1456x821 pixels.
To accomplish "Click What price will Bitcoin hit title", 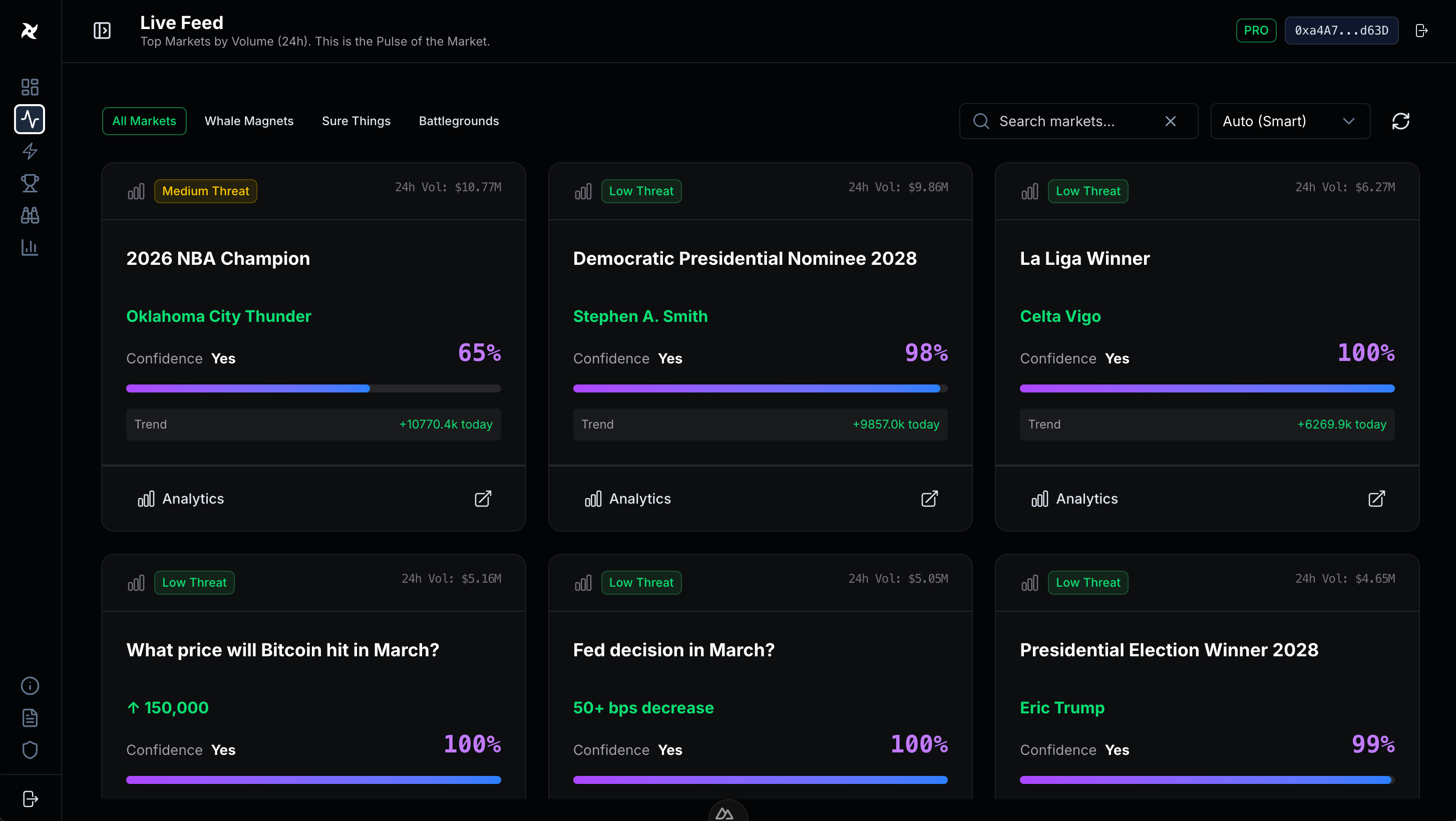I will pyautogui.click(x=282, y=650).
